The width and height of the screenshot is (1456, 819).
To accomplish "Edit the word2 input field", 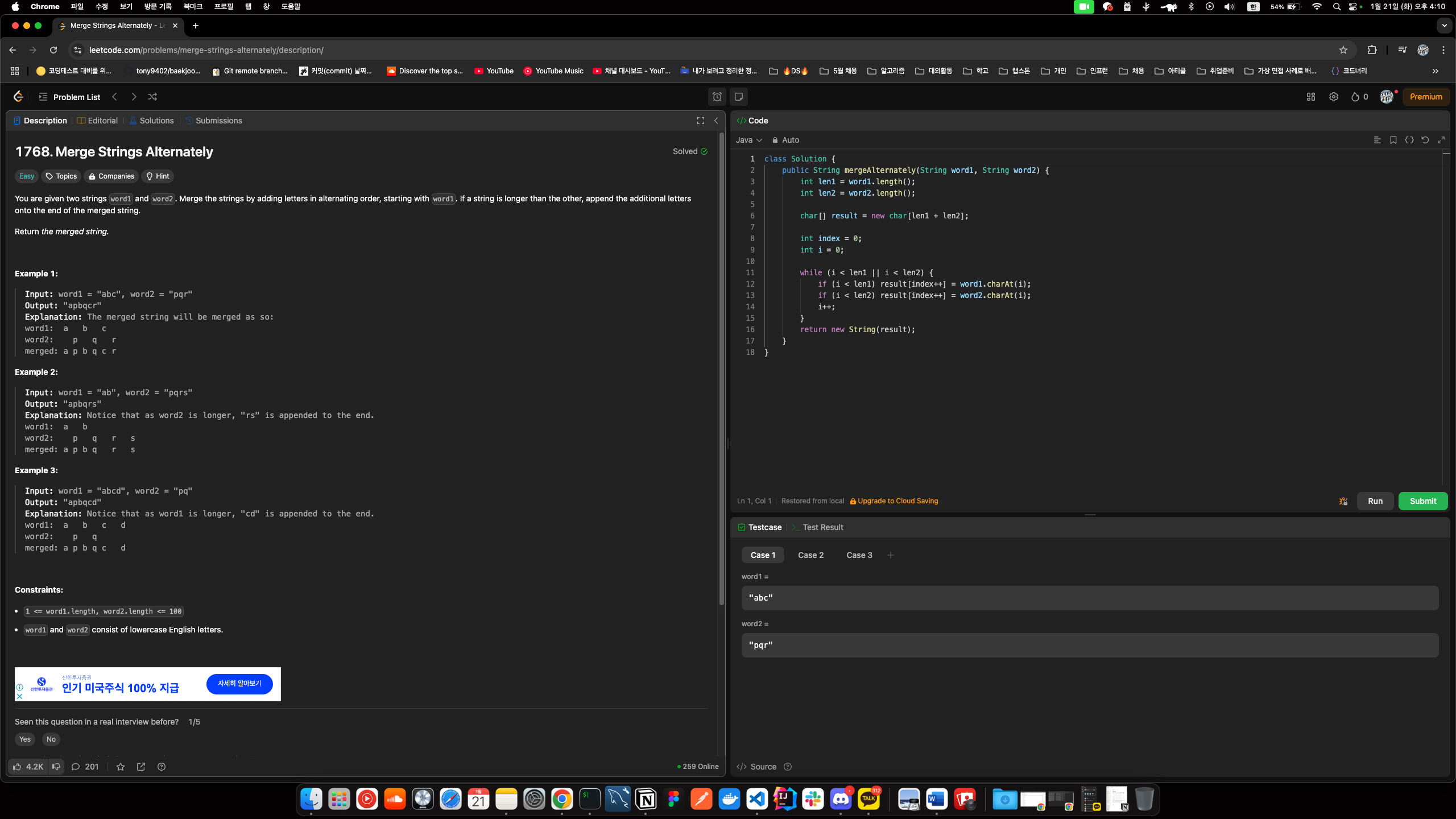I will [1090, 645].
